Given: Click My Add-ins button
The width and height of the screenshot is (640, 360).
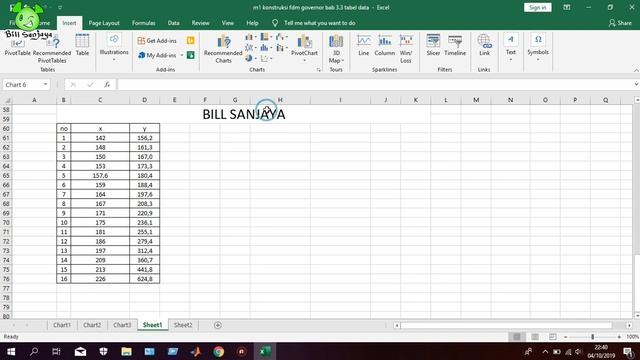Looking at the screenshot, I should pyautogui.click(x=158, y=55).
